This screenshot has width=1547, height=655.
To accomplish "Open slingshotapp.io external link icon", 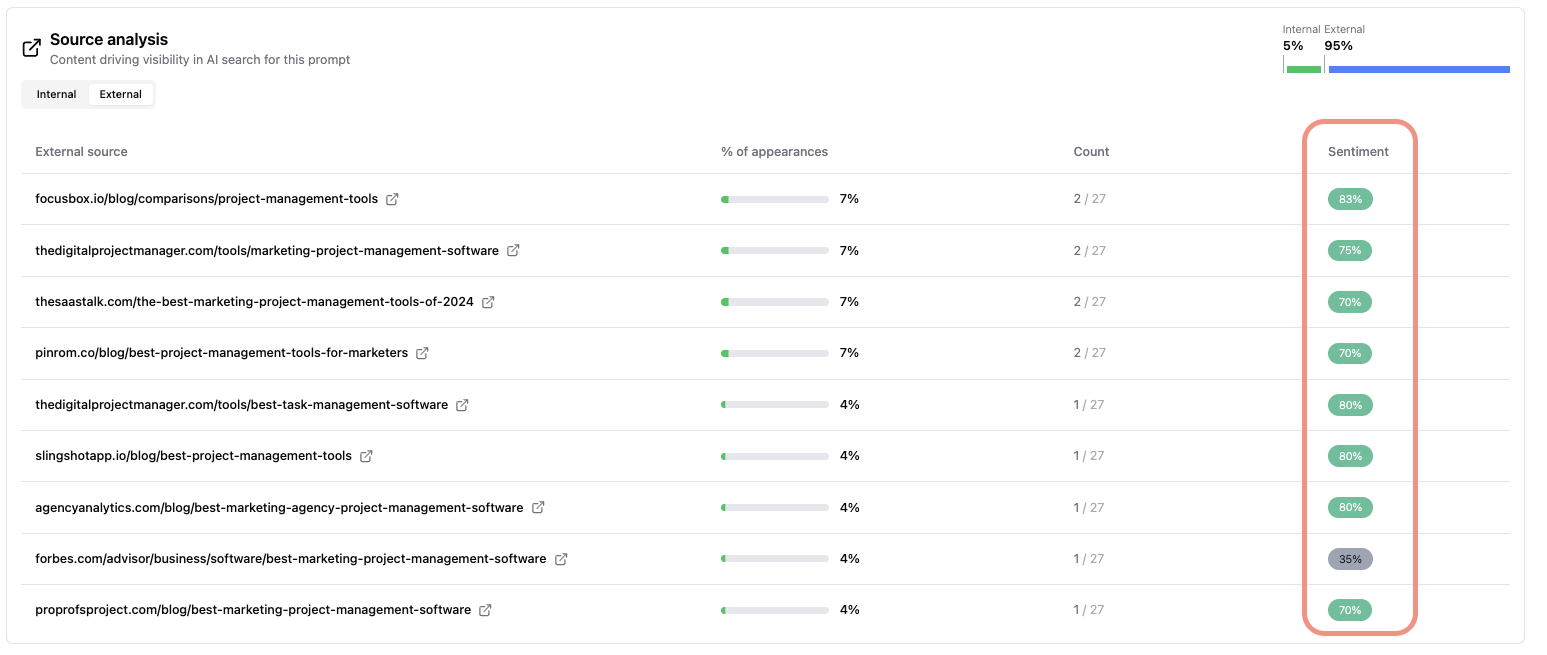I will coord(366,456).
